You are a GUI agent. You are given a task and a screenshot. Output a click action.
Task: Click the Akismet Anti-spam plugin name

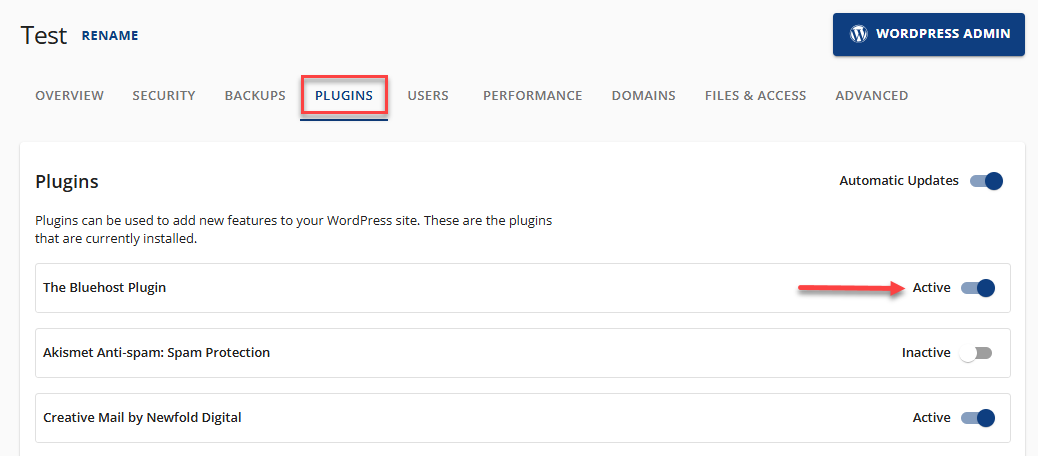click(157, 353)
